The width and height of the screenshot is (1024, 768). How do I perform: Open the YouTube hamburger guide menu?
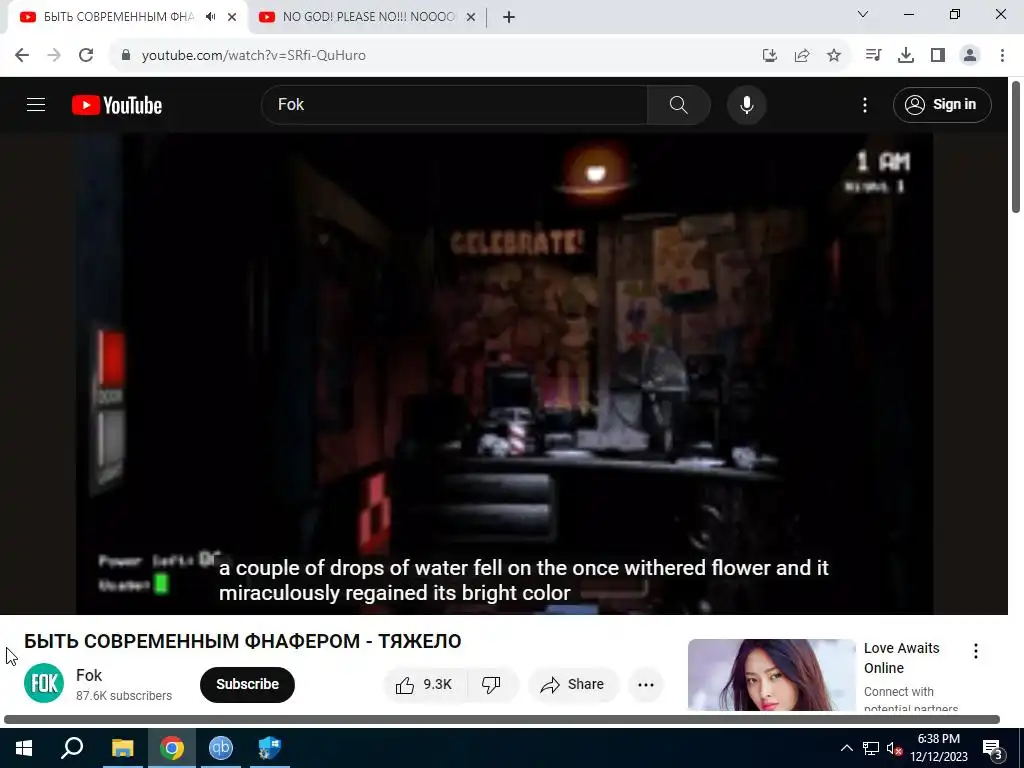tap(36, 104)
